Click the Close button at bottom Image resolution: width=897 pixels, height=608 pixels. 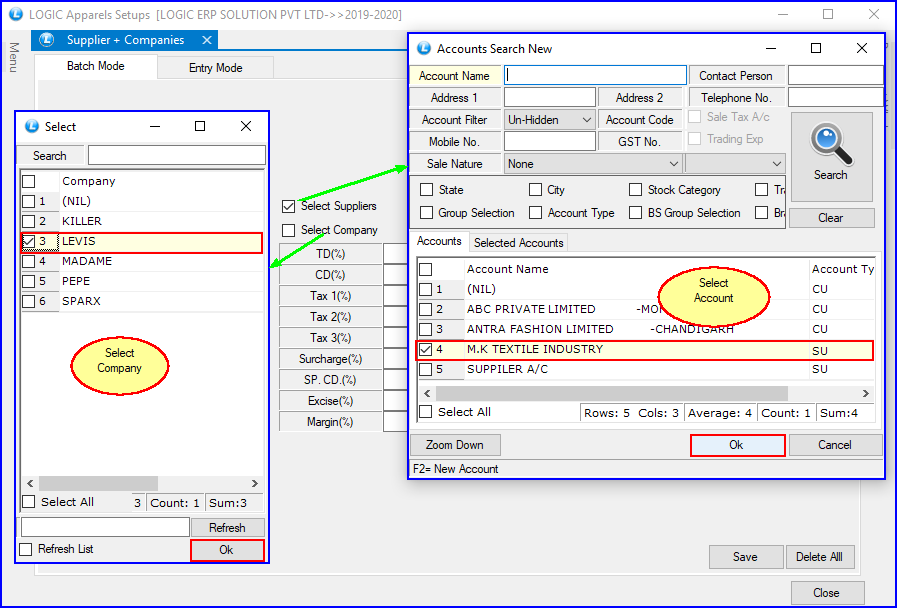coord(827,593)
